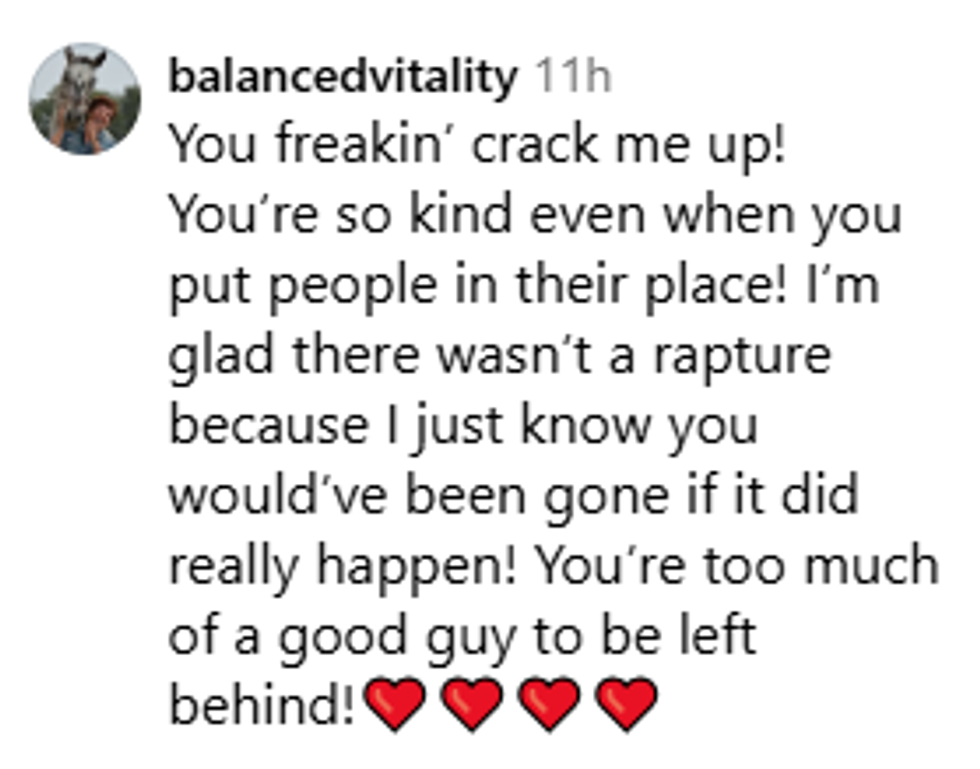Click the word "behind!" before the hearts
The width and height of the screenshot is (980, 769).
[262, 706]
